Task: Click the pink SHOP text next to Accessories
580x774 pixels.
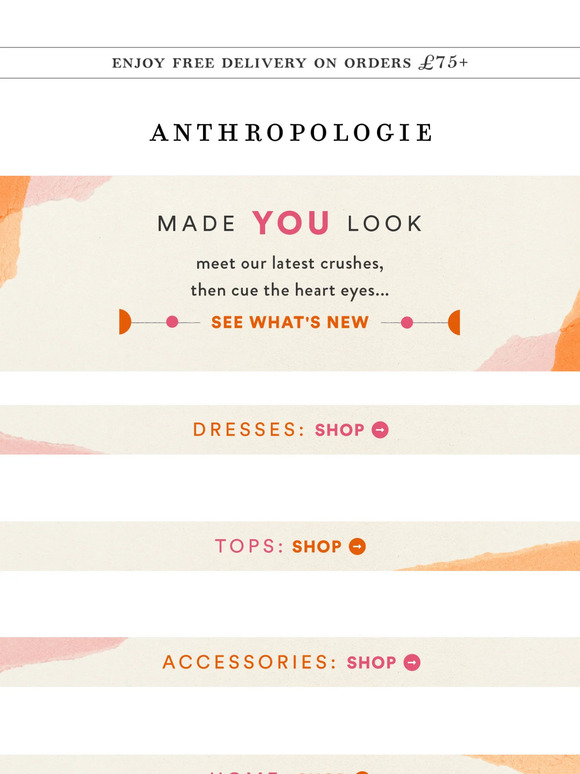Action: click(372, 662)
